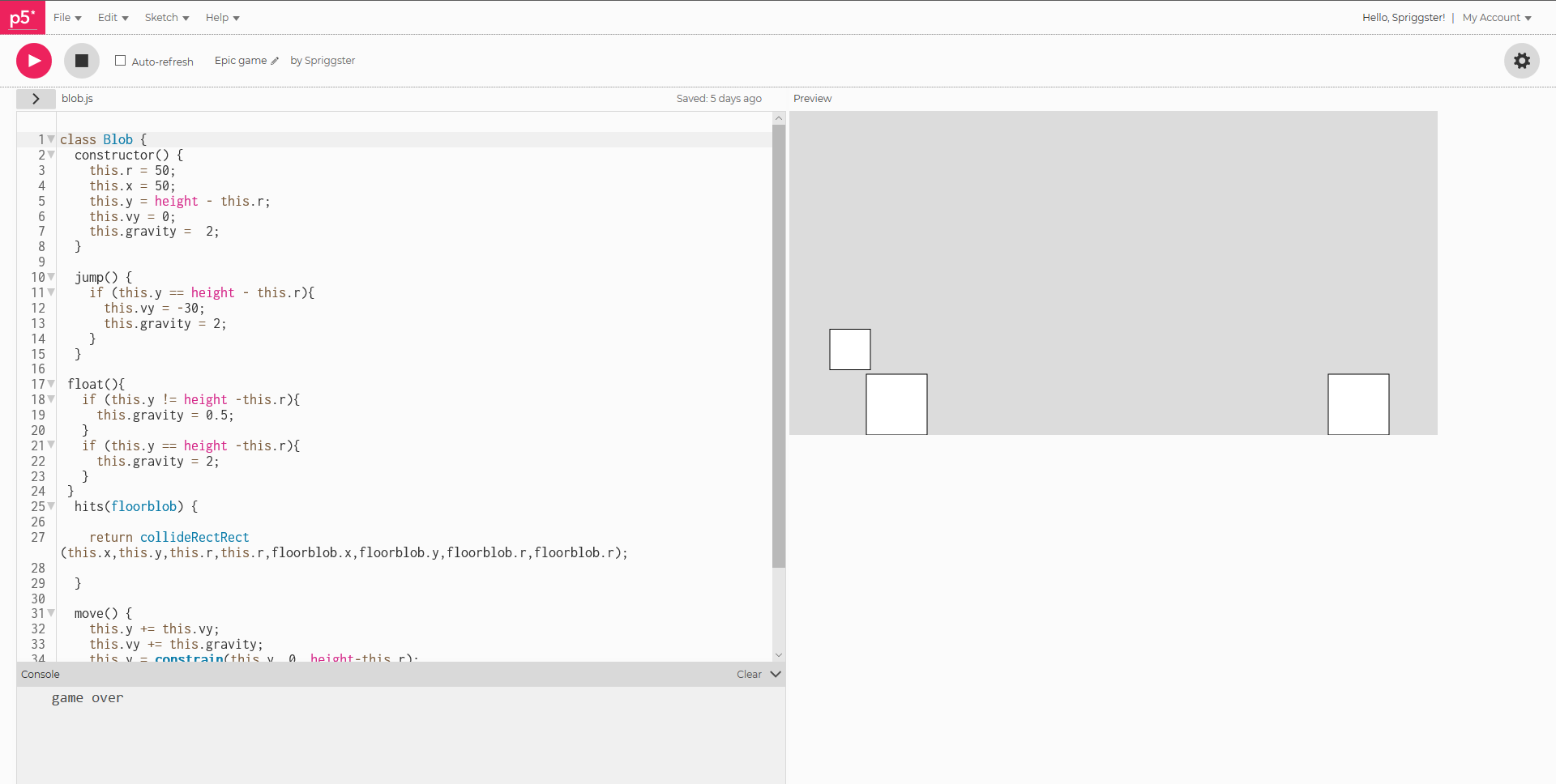Click the small white square in preview
Image resolution: width=1556 pixels, height=784 pixels.
[849, 349]
